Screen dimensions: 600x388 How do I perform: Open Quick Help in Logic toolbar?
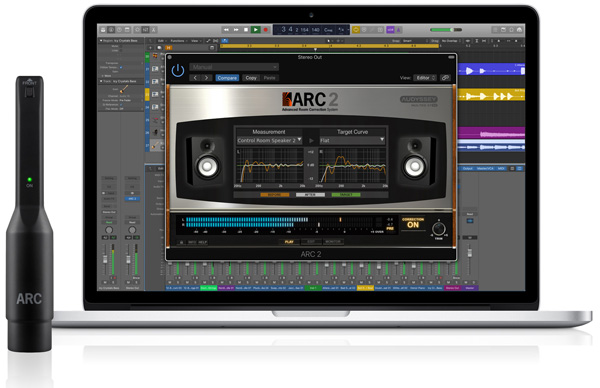(119, 30)
